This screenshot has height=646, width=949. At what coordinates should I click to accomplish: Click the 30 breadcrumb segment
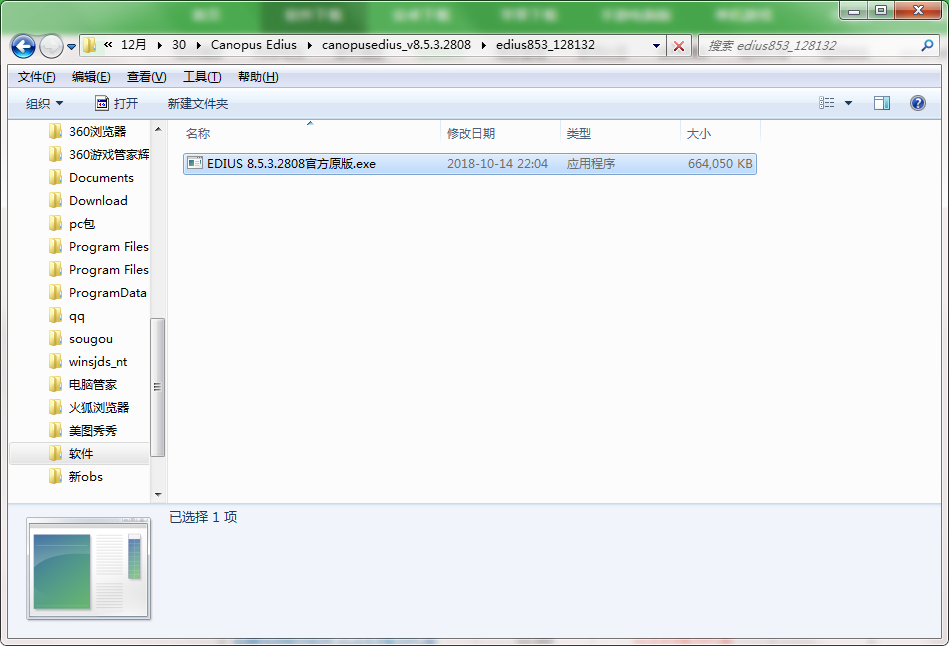179,45
